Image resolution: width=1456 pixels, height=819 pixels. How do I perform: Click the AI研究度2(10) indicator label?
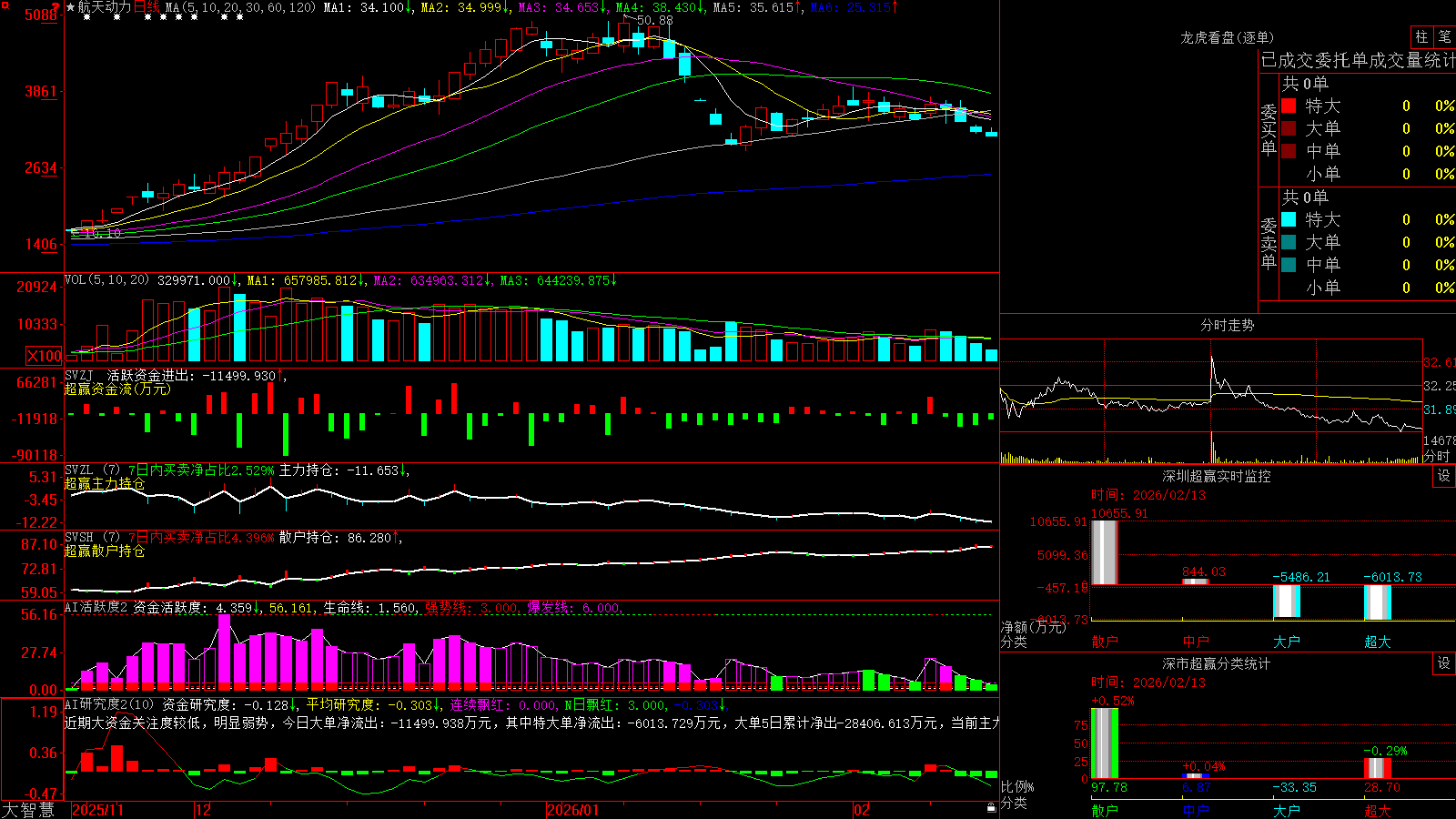pos(109,704)
